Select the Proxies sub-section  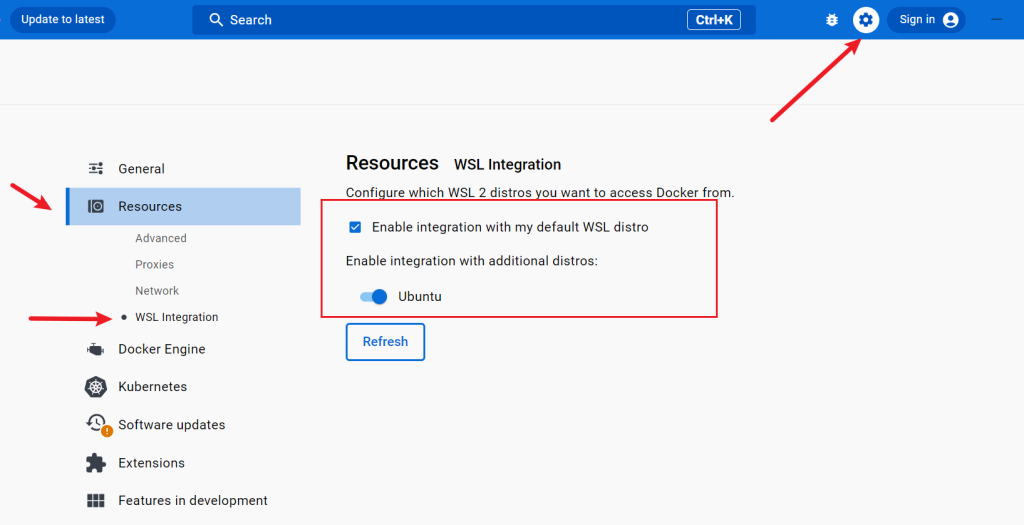click(x=155, y=265)
